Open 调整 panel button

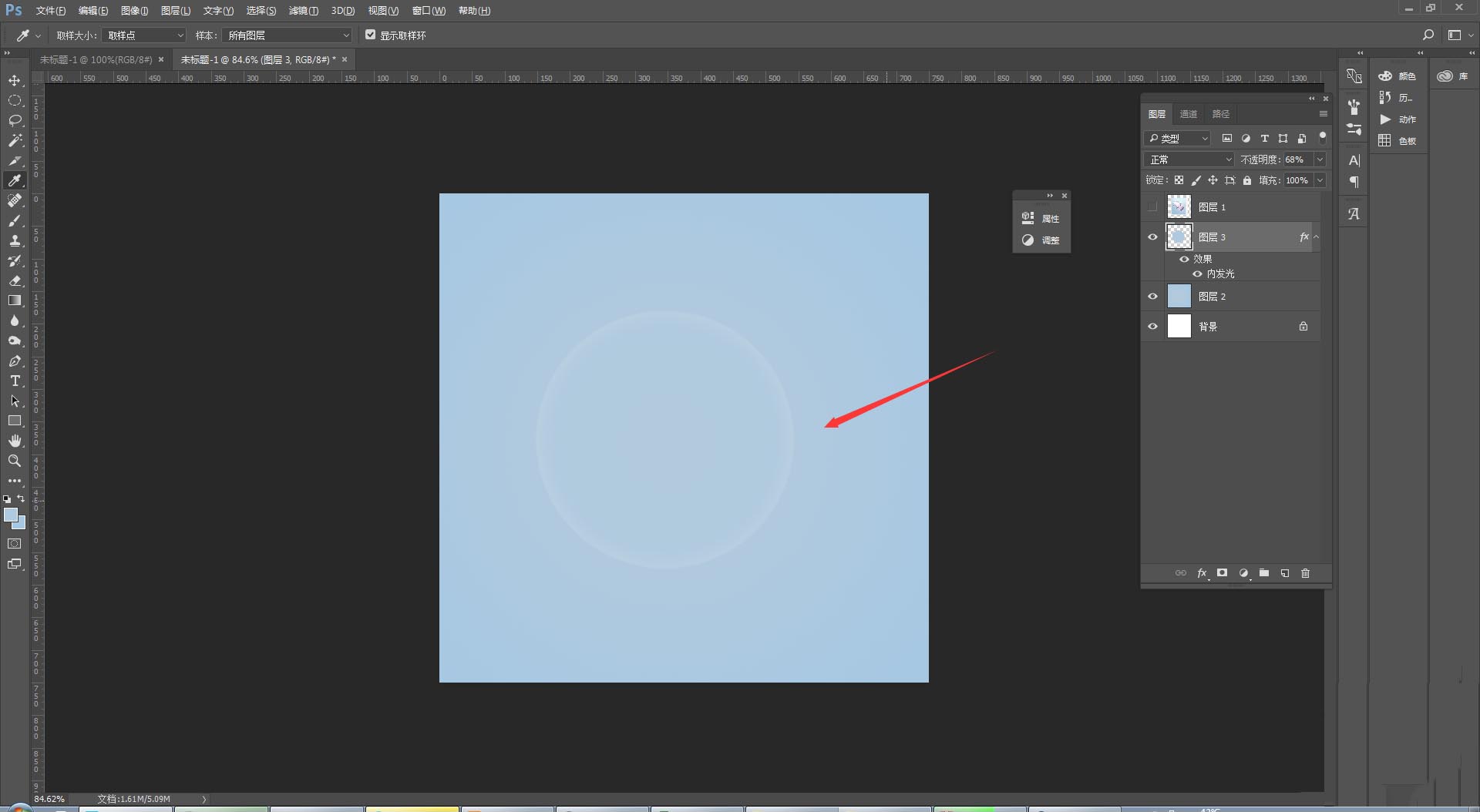click(1041, 240)
